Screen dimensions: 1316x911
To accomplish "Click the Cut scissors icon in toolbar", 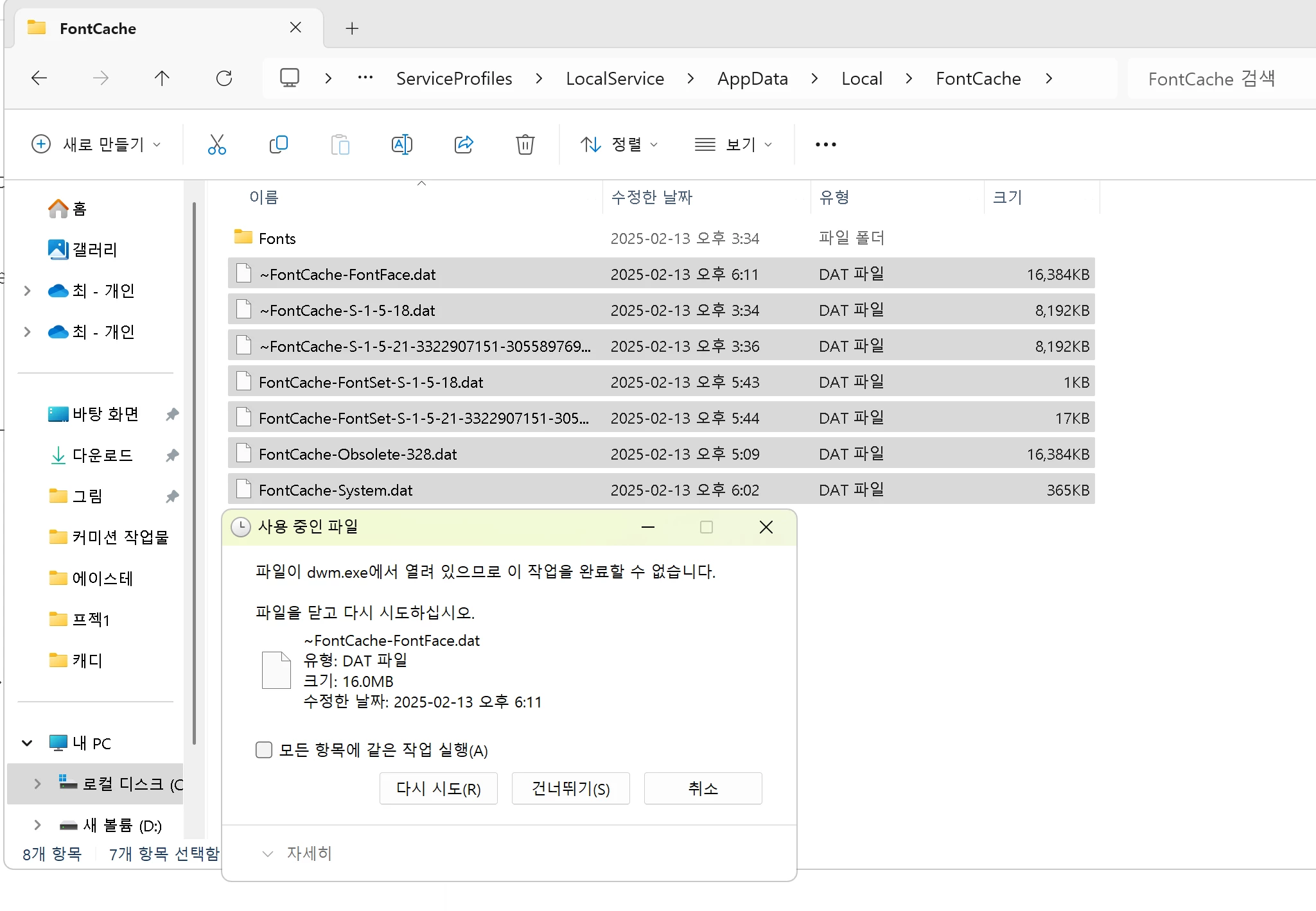I will (x=217, y=144).
